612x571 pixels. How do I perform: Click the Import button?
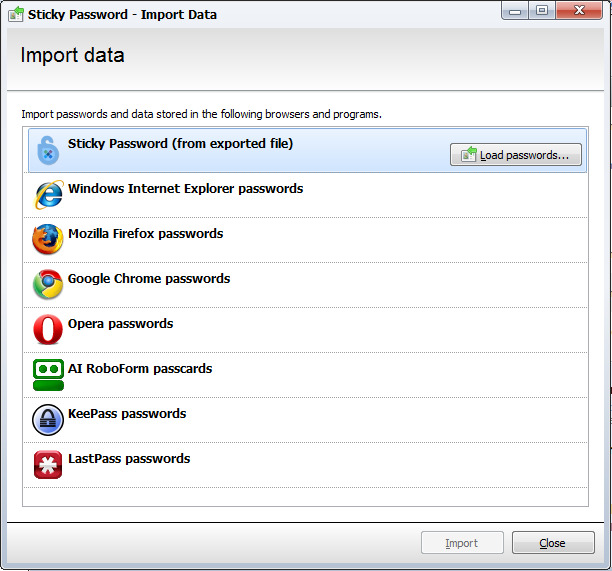(x=462, y=543)
